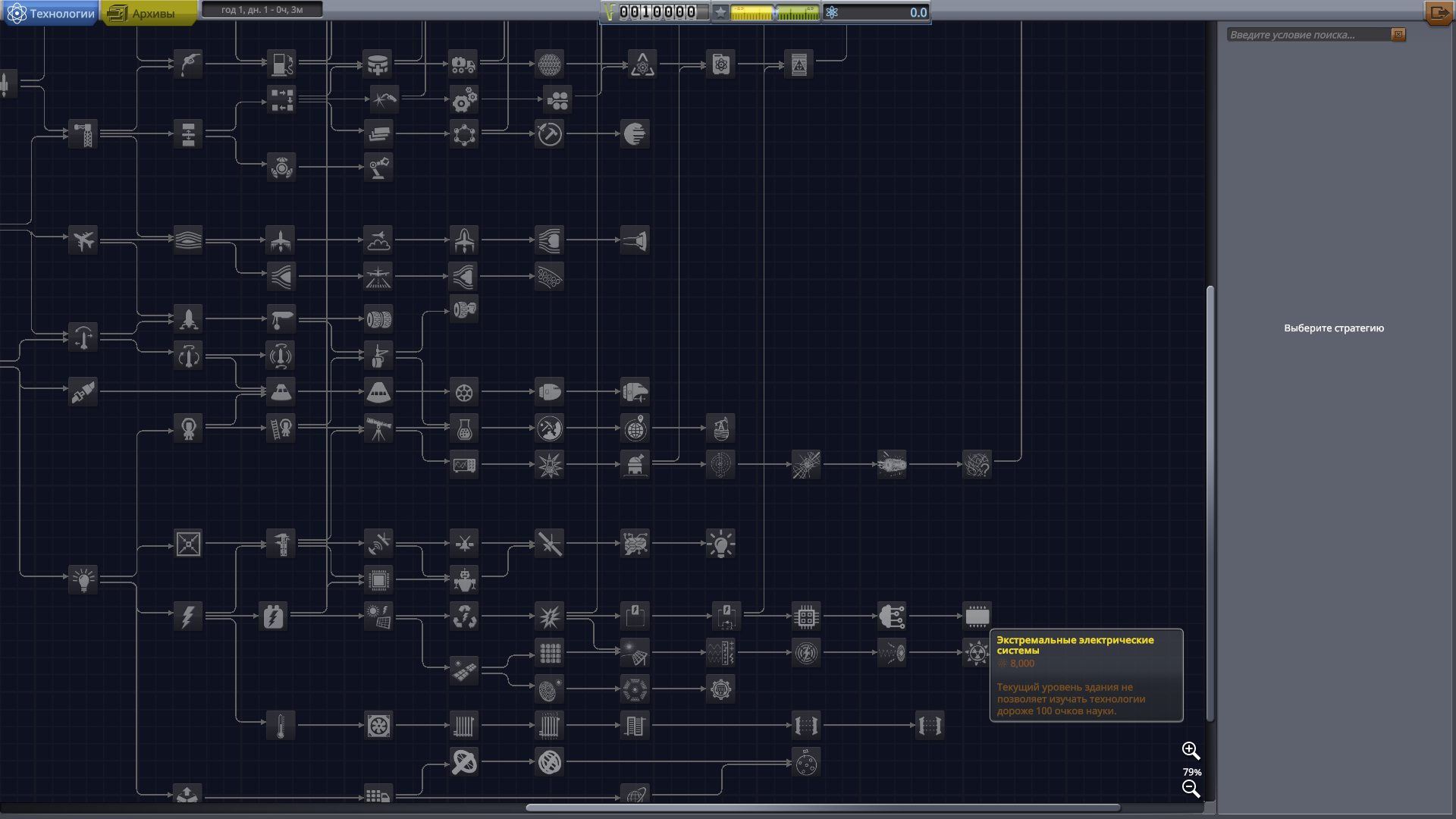1456x819 pixels.
Task: Click the astronaut helmet tech node
Action: 188,428
